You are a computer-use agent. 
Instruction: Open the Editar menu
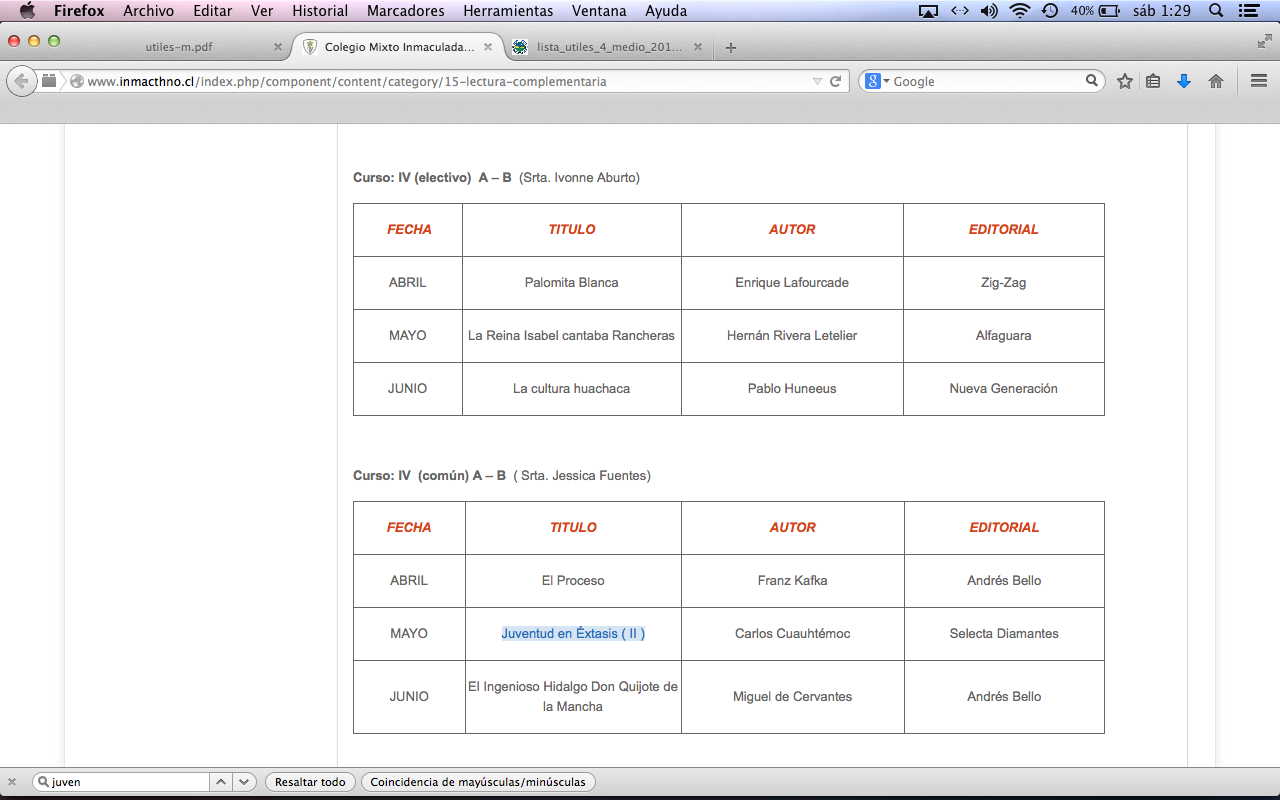(212, 11)
